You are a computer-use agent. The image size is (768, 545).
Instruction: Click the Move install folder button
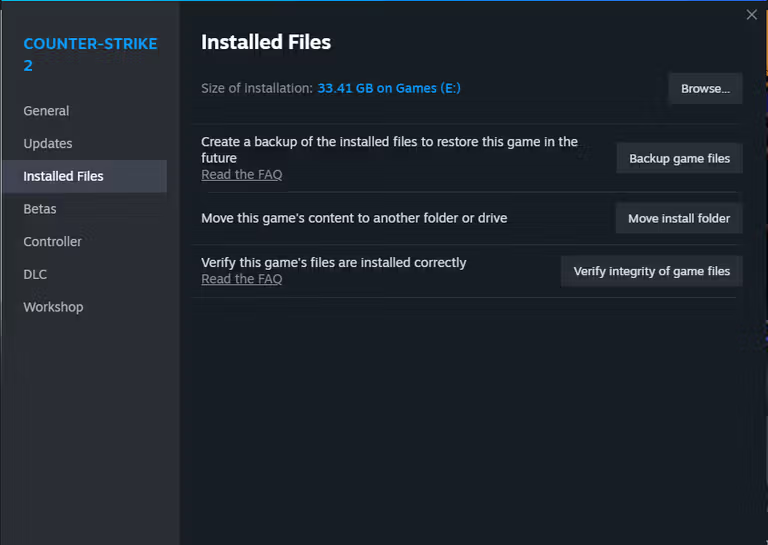pos(678,218)
